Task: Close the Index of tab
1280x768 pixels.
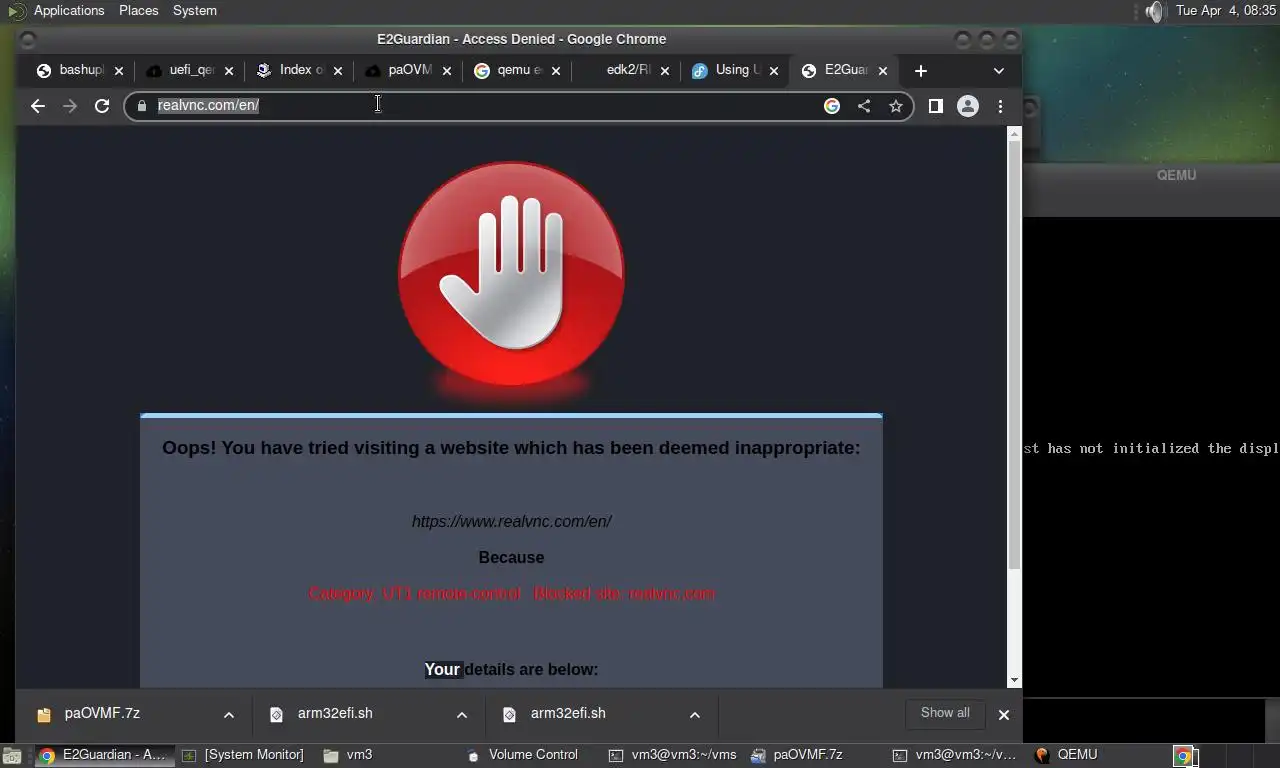Action: (338, 71)
